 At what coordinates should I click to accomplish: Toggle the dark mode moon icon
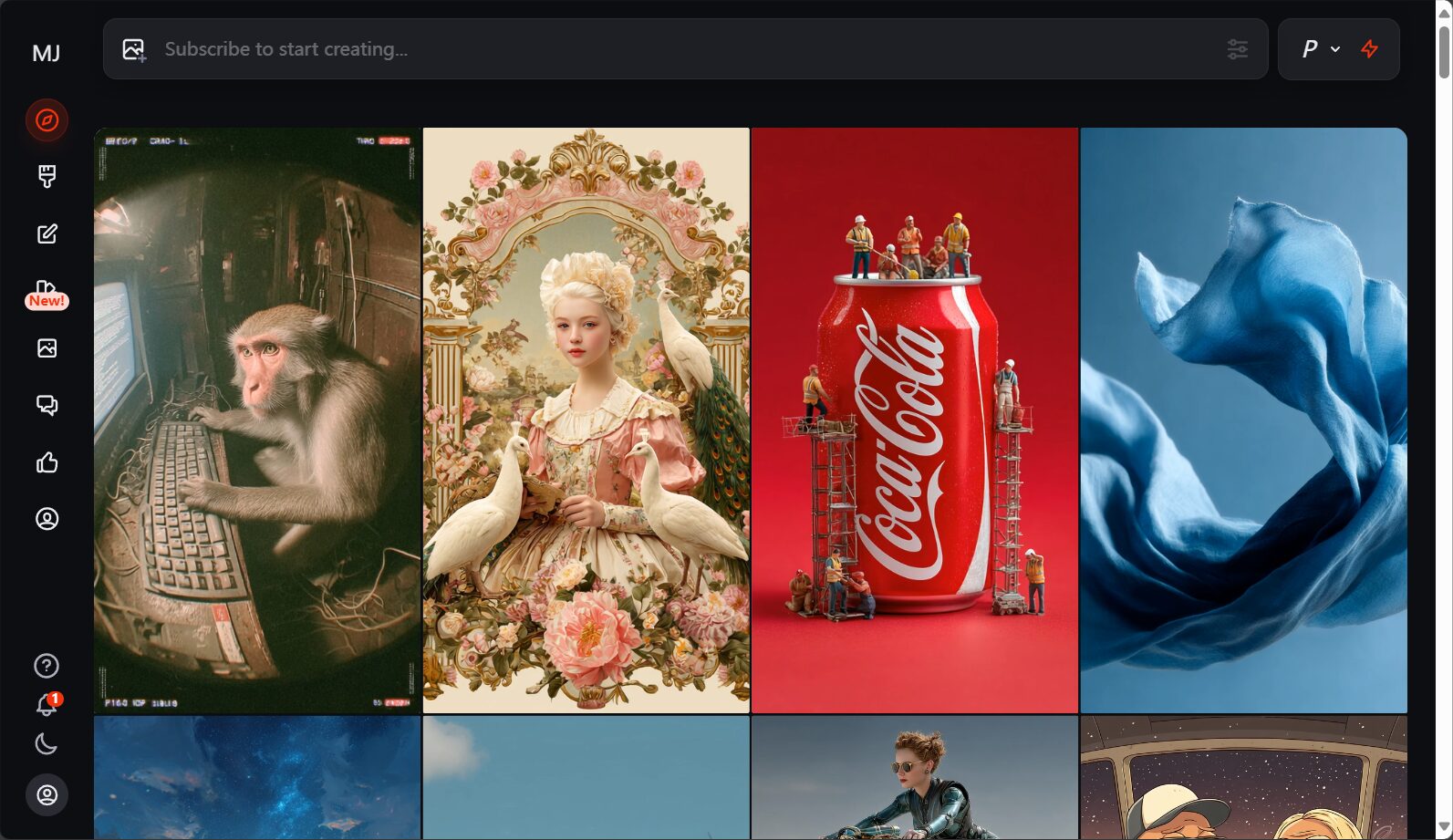tap(47, 744)
